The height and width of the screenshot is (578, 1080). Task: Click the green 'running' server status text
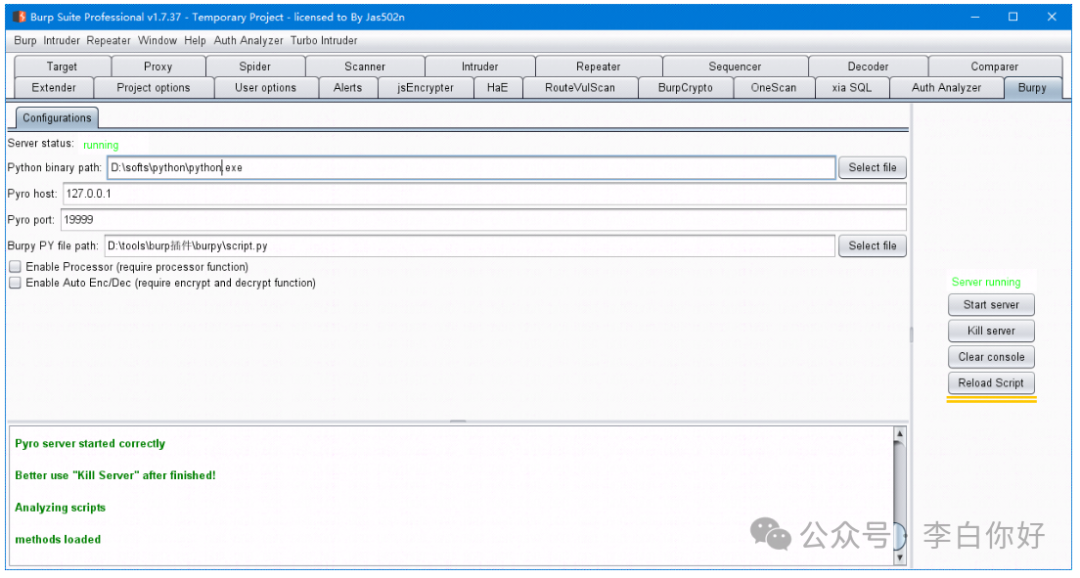[101, 145]
